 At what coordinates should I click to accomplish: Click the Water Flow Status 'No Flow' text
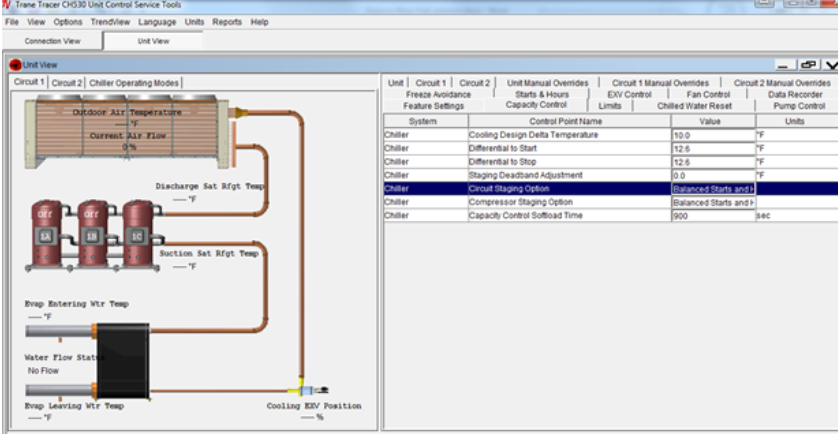tap(43, 370)
